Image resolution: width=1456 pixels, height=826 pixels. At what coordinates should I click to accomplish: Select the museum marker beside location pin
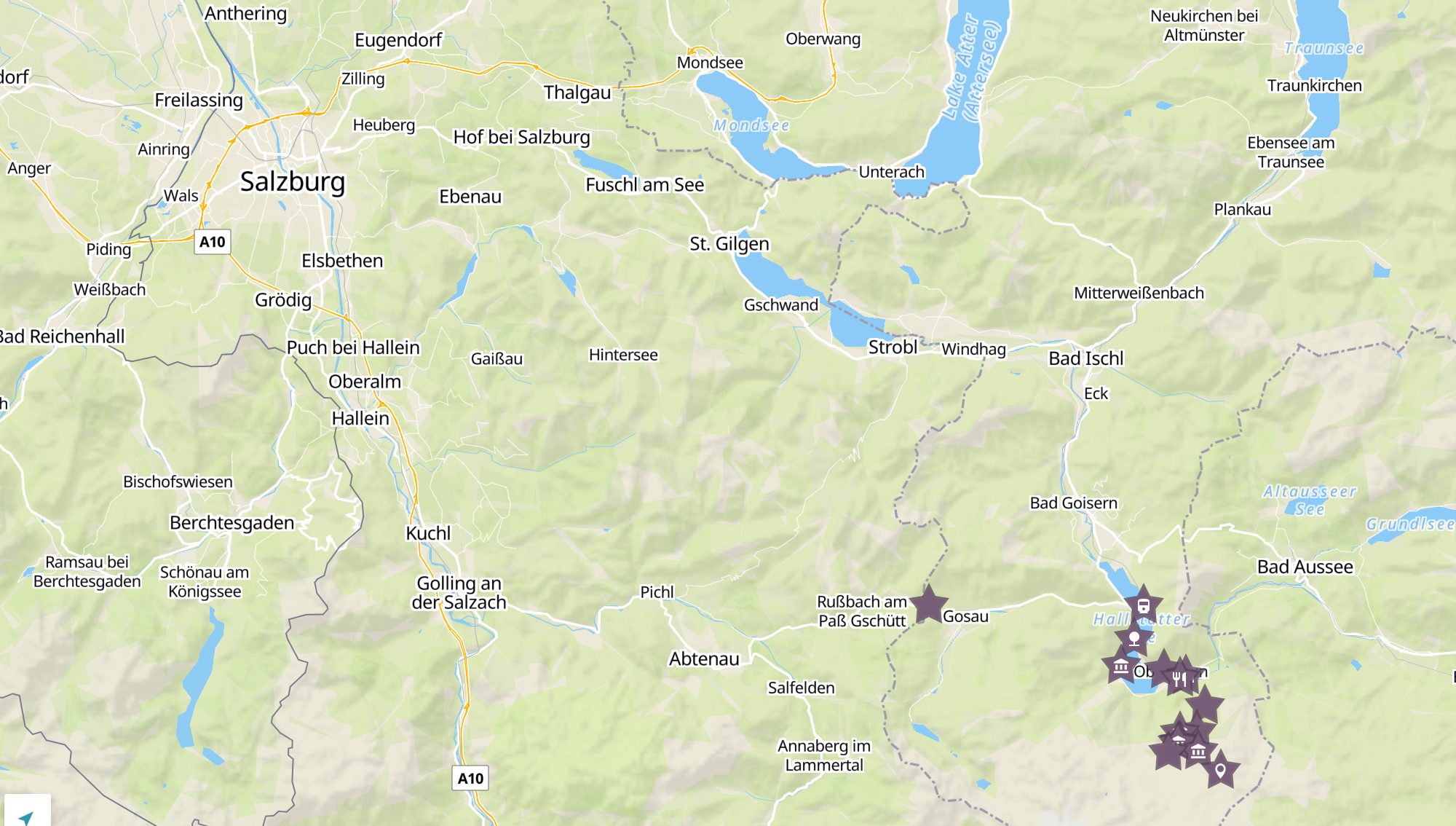pyautogui.click(x=1198, y=750)
